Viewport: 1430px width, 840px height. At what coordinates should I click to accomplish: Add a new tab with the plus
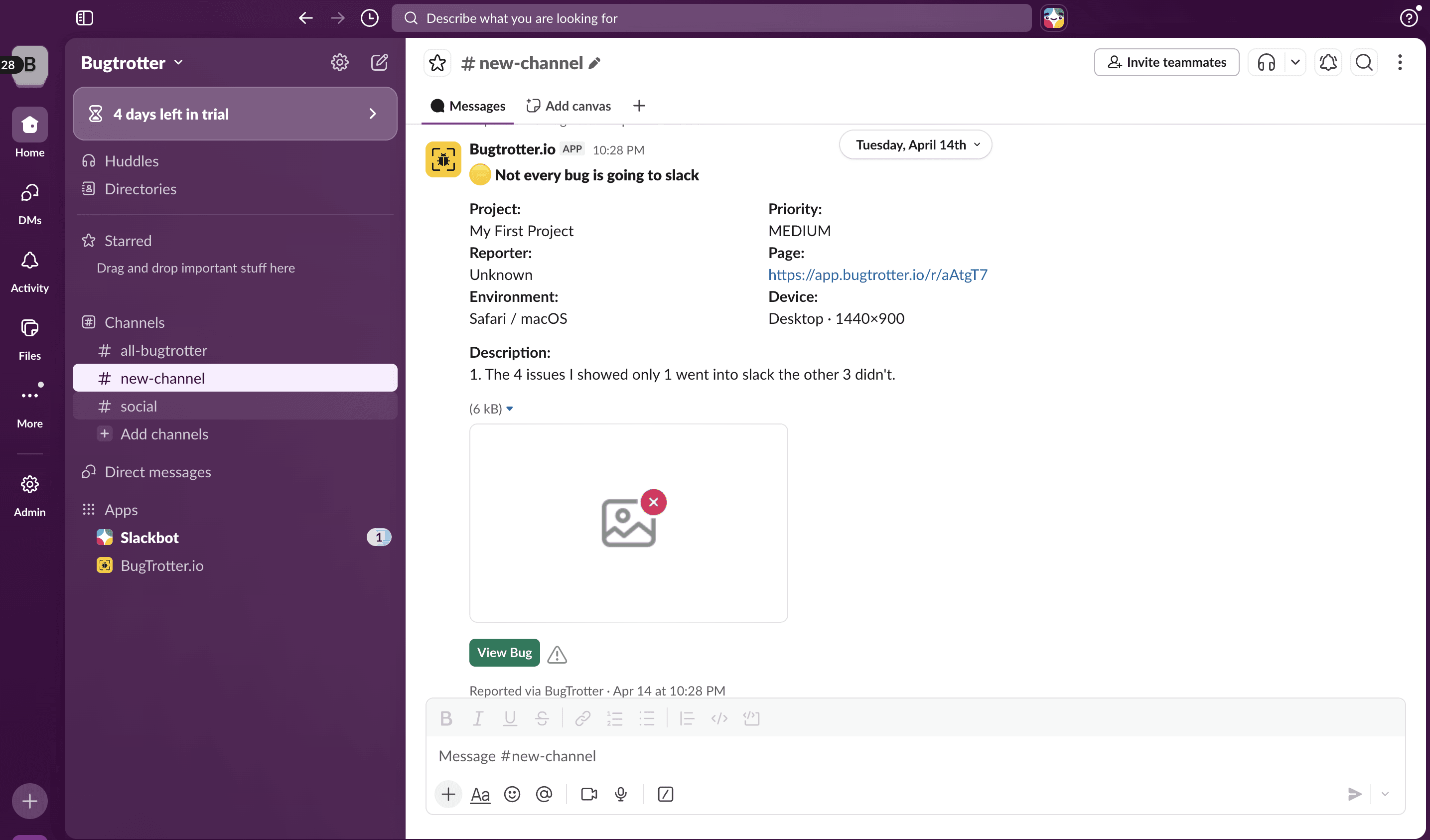pos(639,106)
